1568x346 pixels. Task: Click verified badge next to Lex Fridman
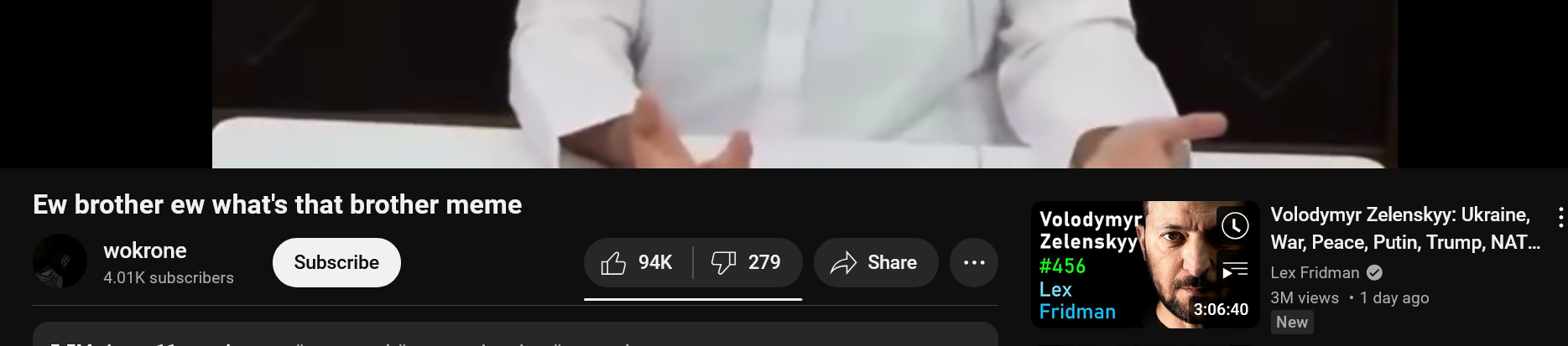pyautogui.click(x=1374, y=273)
